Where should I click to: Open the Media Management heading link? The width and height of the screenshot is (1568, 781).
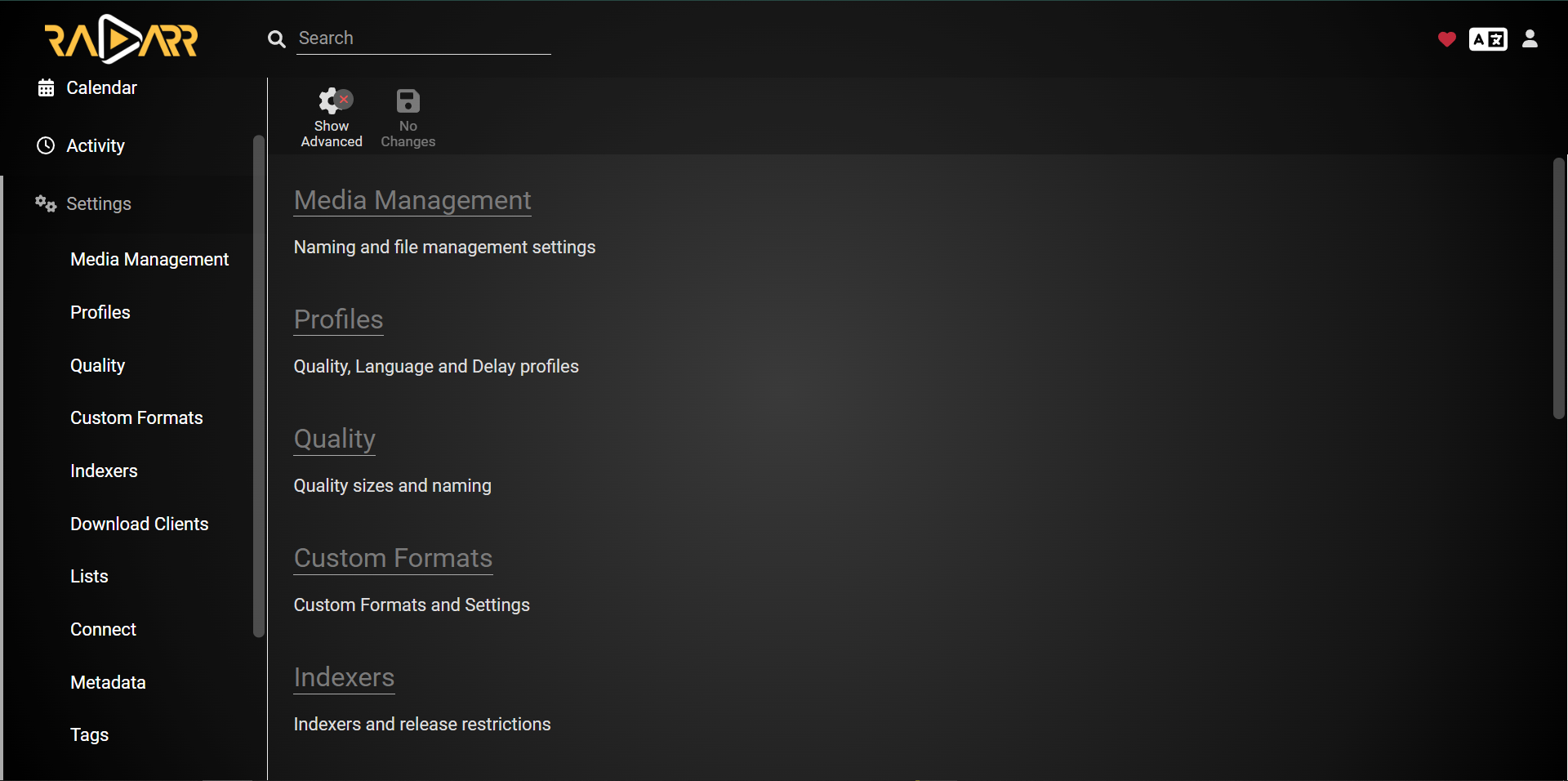pyautogui.click(x=412, y=200)
